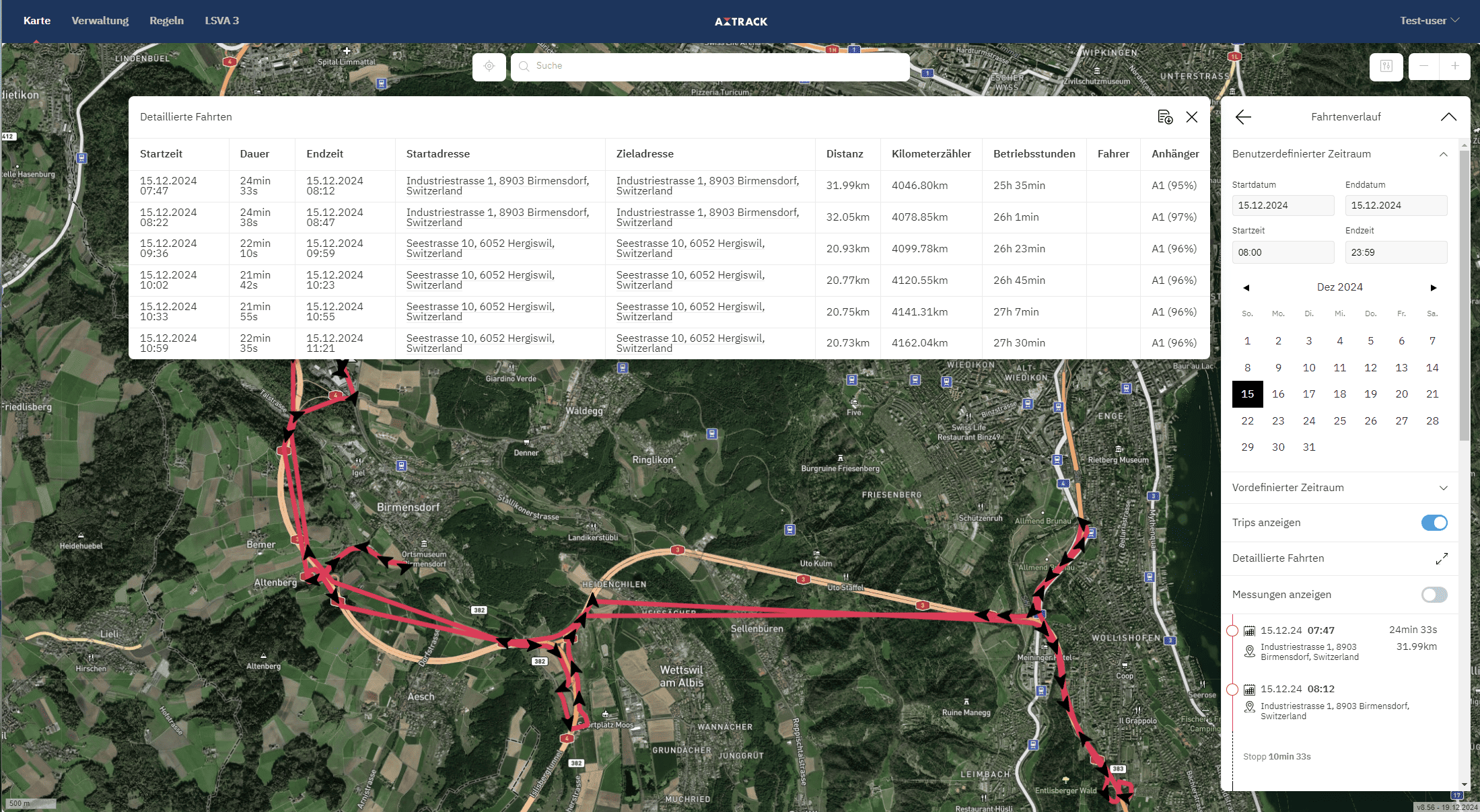Click the export report icon in Detaillierte Fahrten
Screen dimensions: 1480x812
point(1165,117)
